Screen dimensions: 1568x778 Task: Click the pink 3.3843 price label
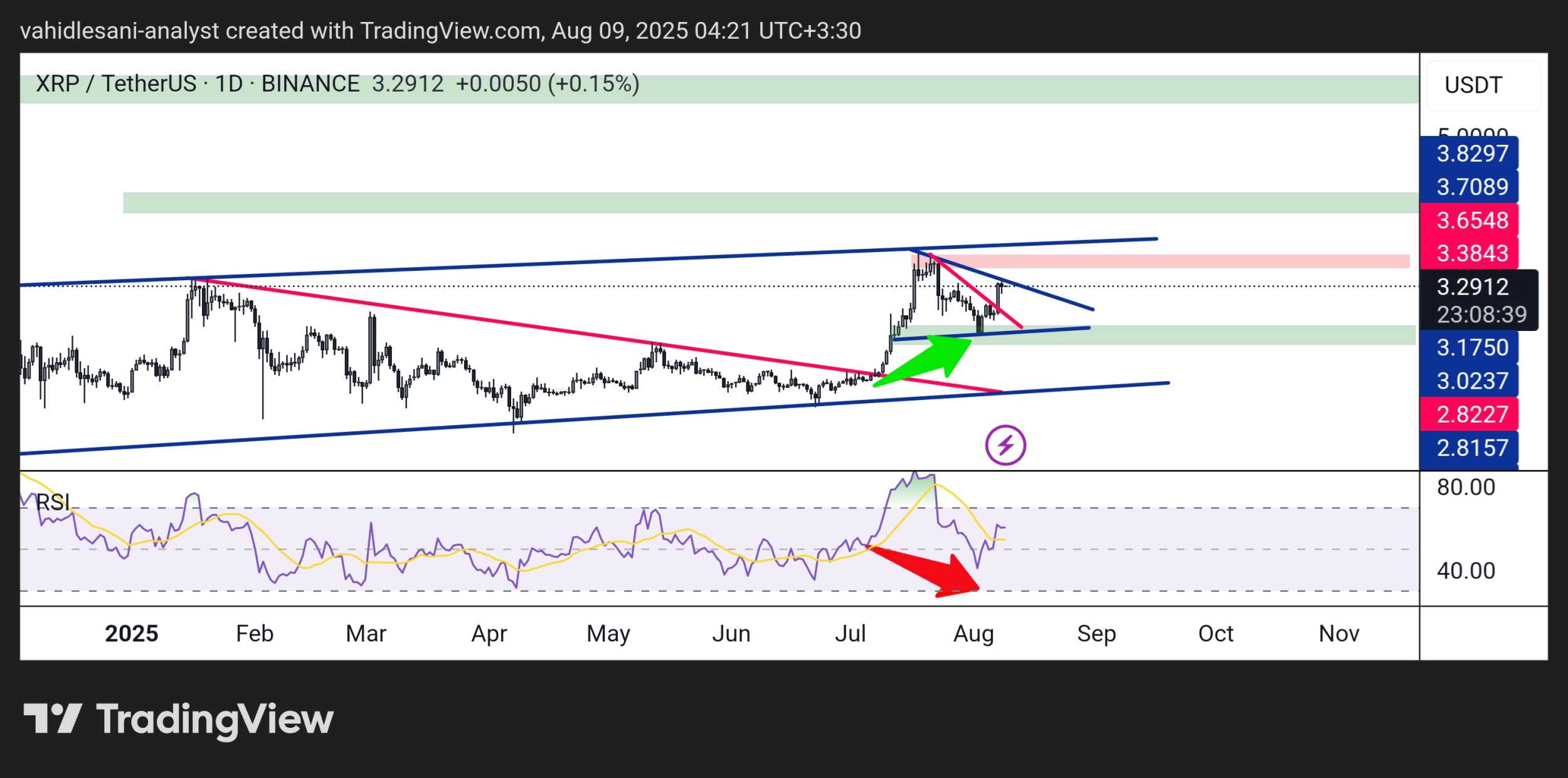tap(1471, 253)
